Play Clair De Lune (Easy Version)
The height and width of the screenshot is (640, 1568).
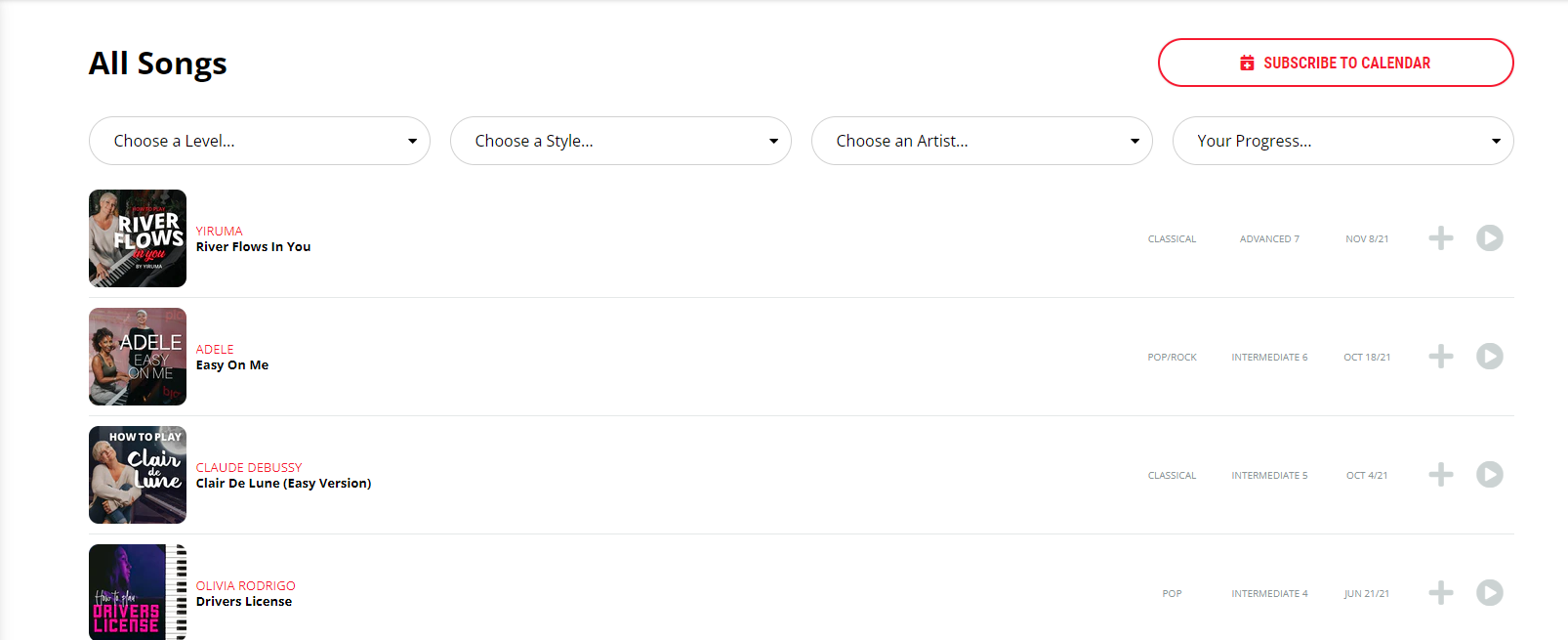click(1489, 475)
